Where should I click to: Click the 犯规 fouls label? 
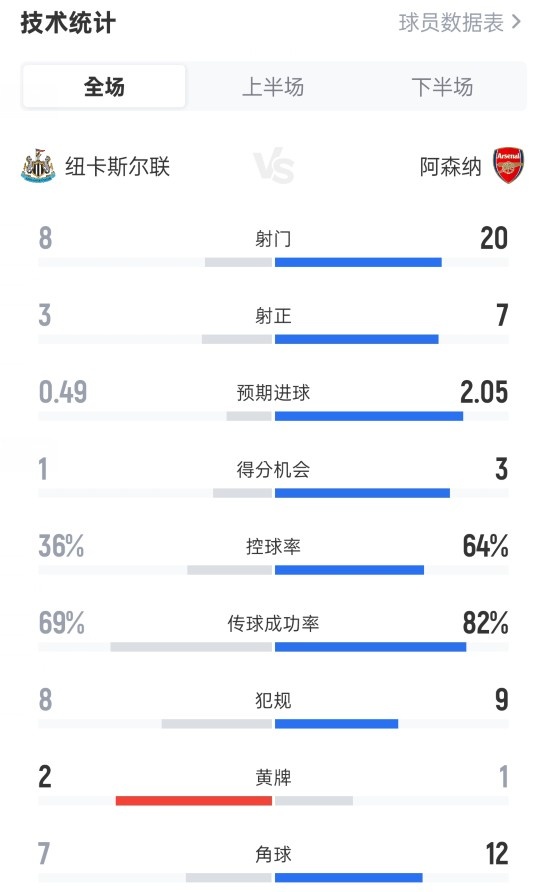click(x=274, y=700)
